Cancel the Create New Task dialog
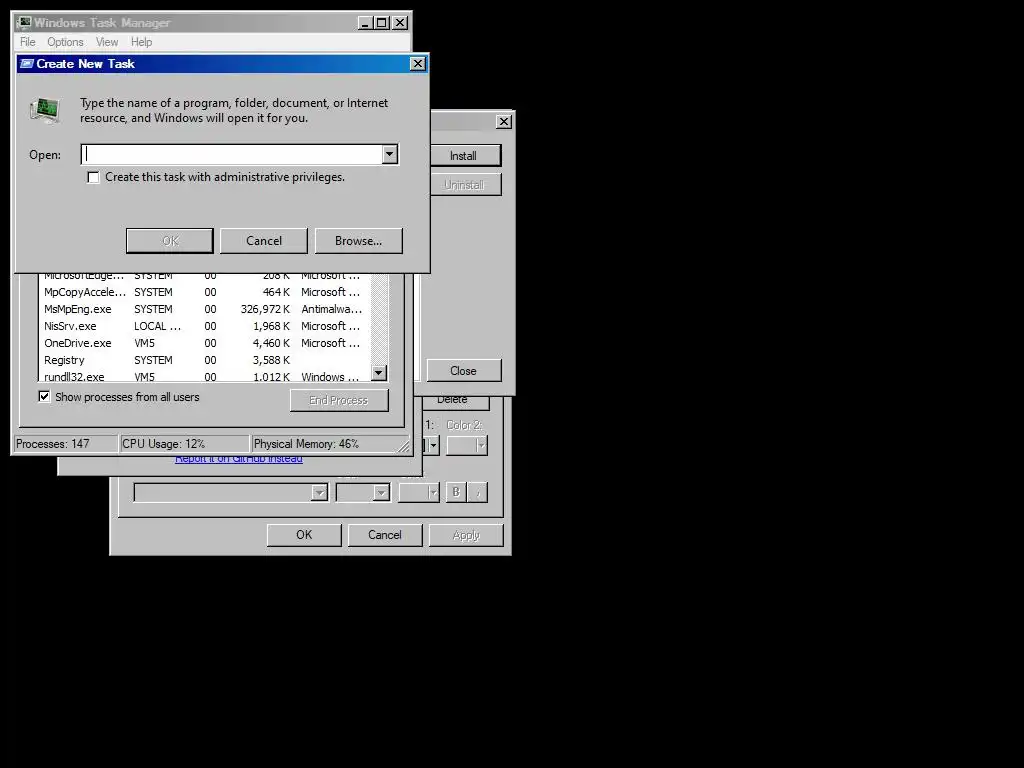This screenshot has width=1024, height=768. click(x=264, y=240)
